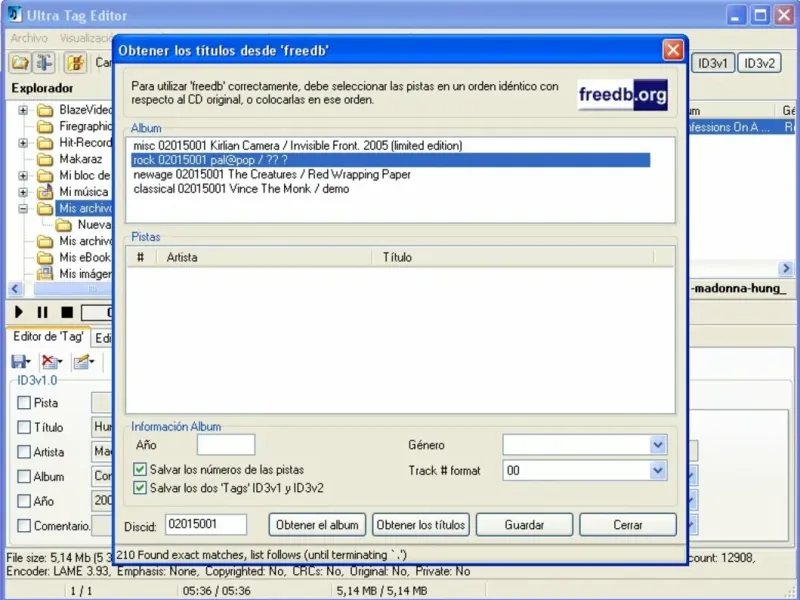Open the Género dropdown

tap(658, 445)
